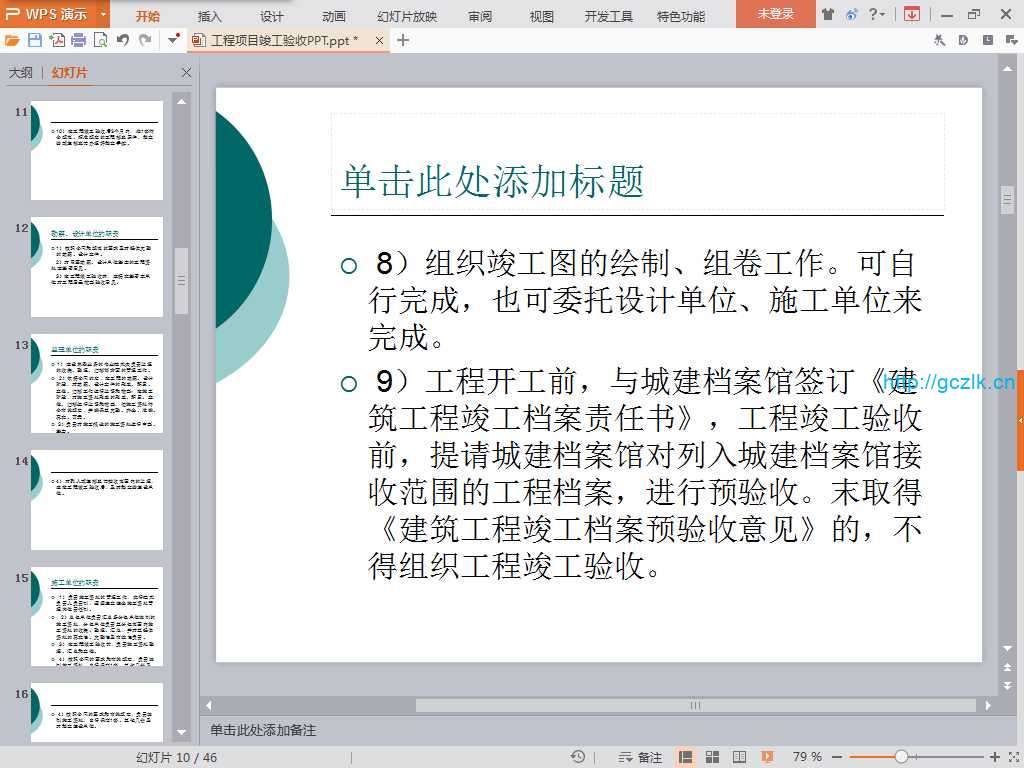The width and height of the screenshot is (1024, 768).
Task: Export to PDF using the toolbar icon
Action: pos(57,40)
